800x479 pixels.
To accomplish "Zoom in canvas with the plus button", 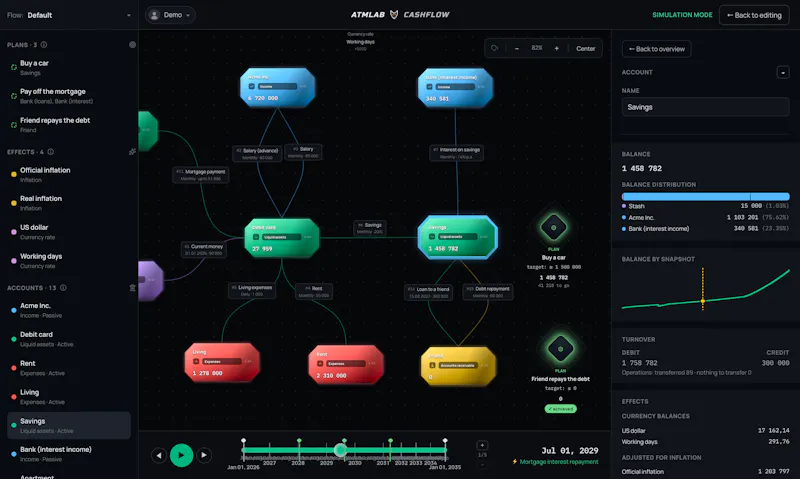I will (557, 48).
